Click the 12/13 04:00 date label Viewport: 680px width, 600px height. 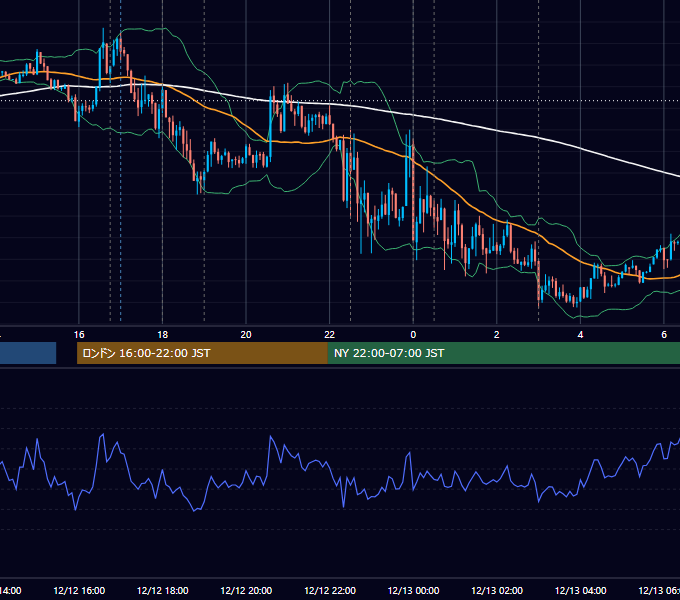pyautogui.click(x=581, y=590)
